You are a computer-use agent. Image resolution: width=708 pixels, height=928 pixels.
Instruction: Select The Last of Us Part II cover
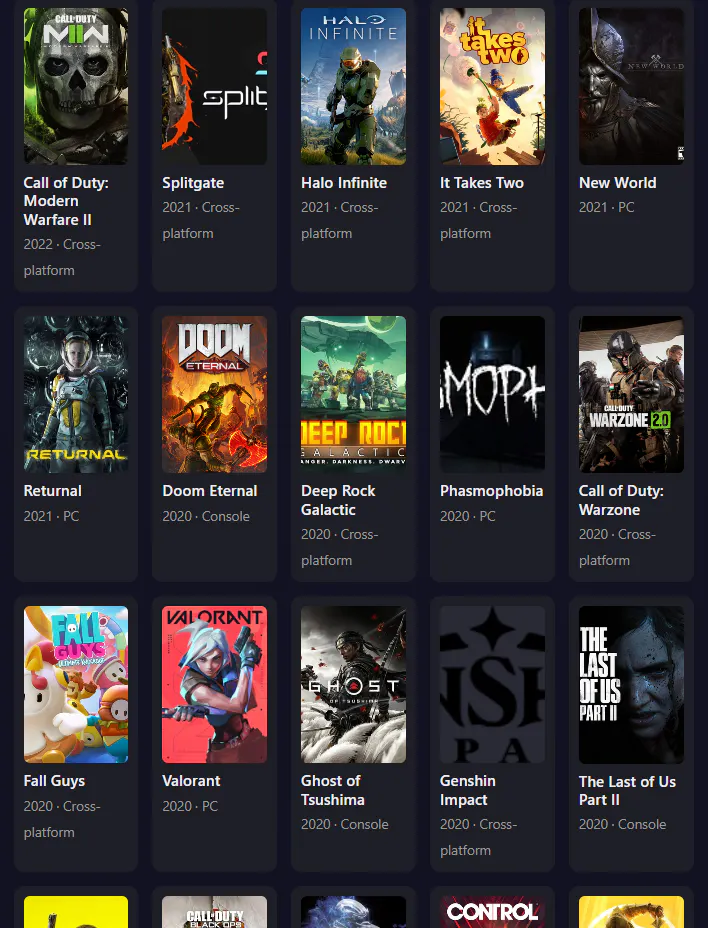(631, 684)
